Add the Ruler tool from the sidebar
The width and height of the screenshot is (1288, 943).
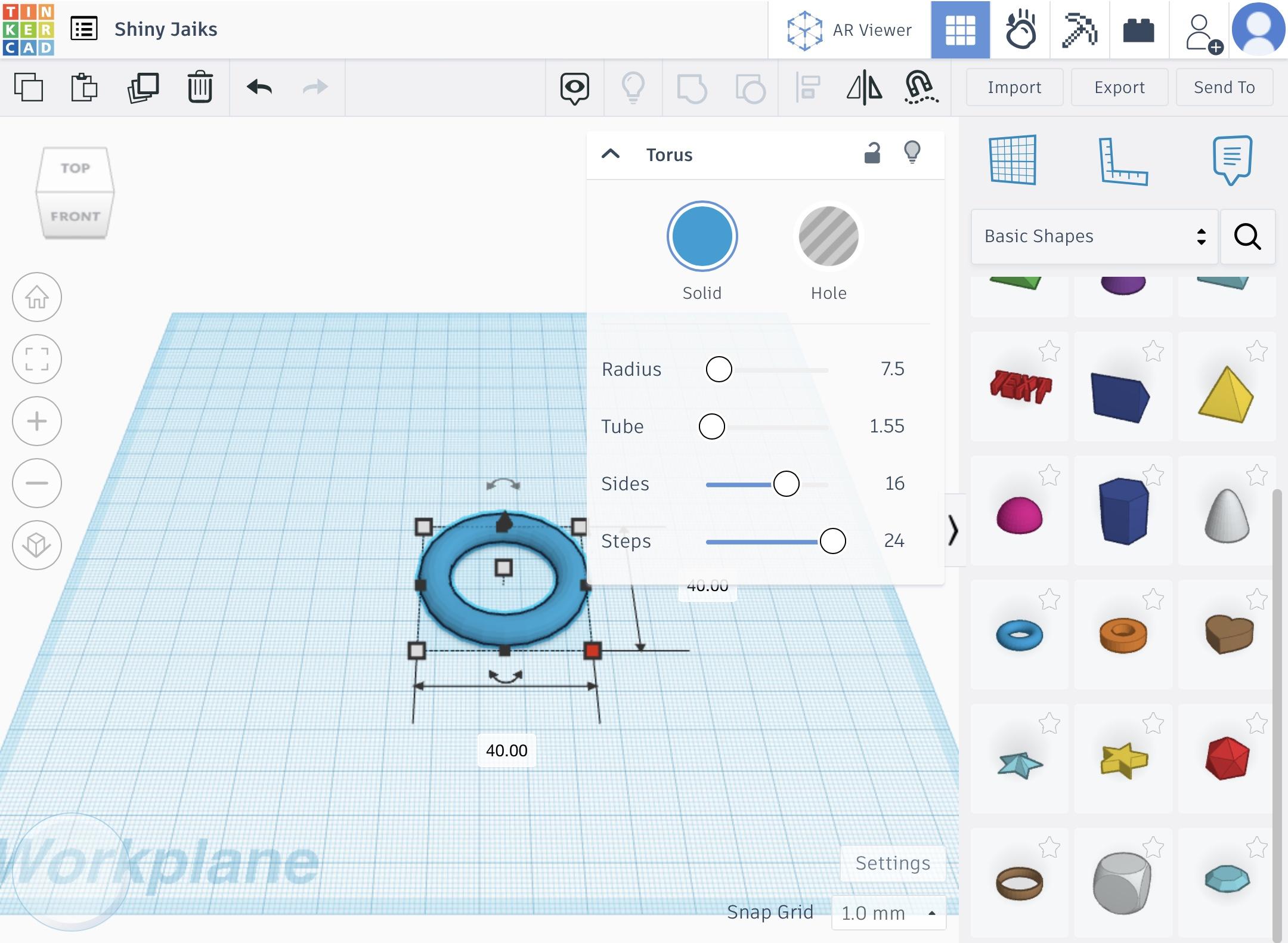pyautogui.click(x=1123, y=161)
